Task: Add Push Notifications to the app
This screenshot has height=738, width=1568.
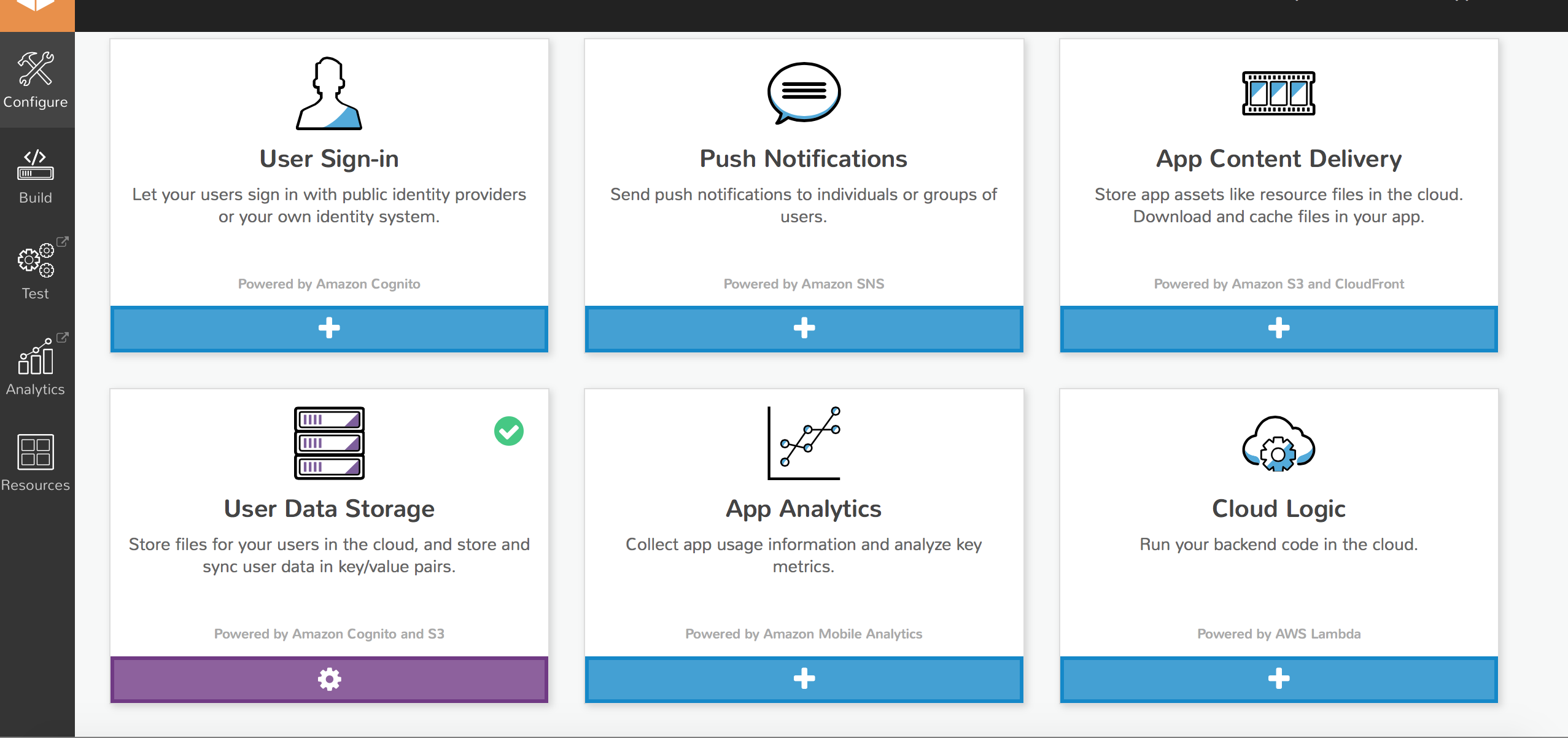Action: coord(804,328)
